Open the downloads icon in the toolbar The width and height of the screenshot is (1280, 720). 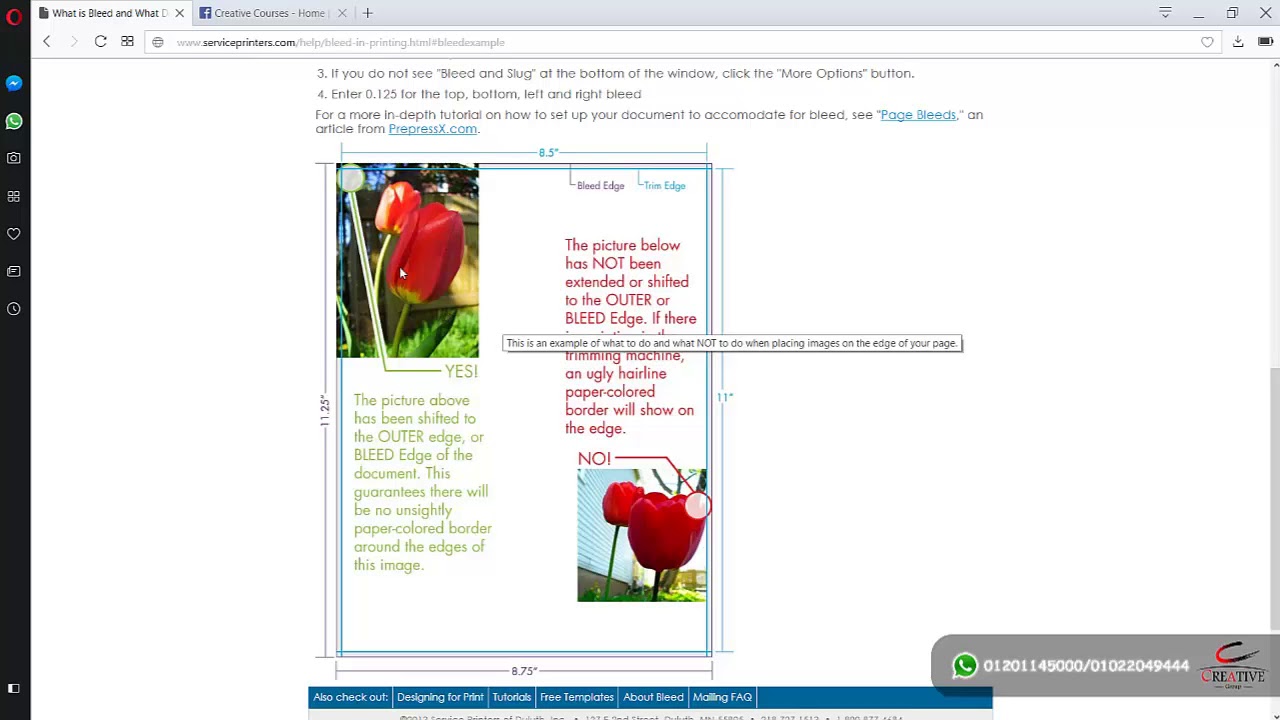click(1238, 42)
